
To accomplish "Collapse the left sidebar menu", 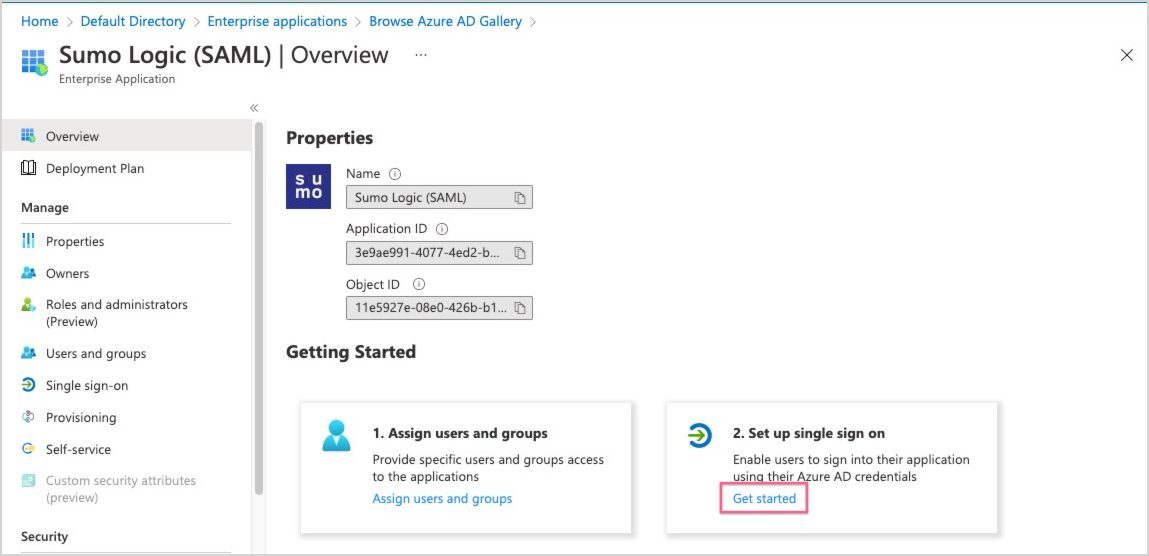I will [x=254, y=108].
